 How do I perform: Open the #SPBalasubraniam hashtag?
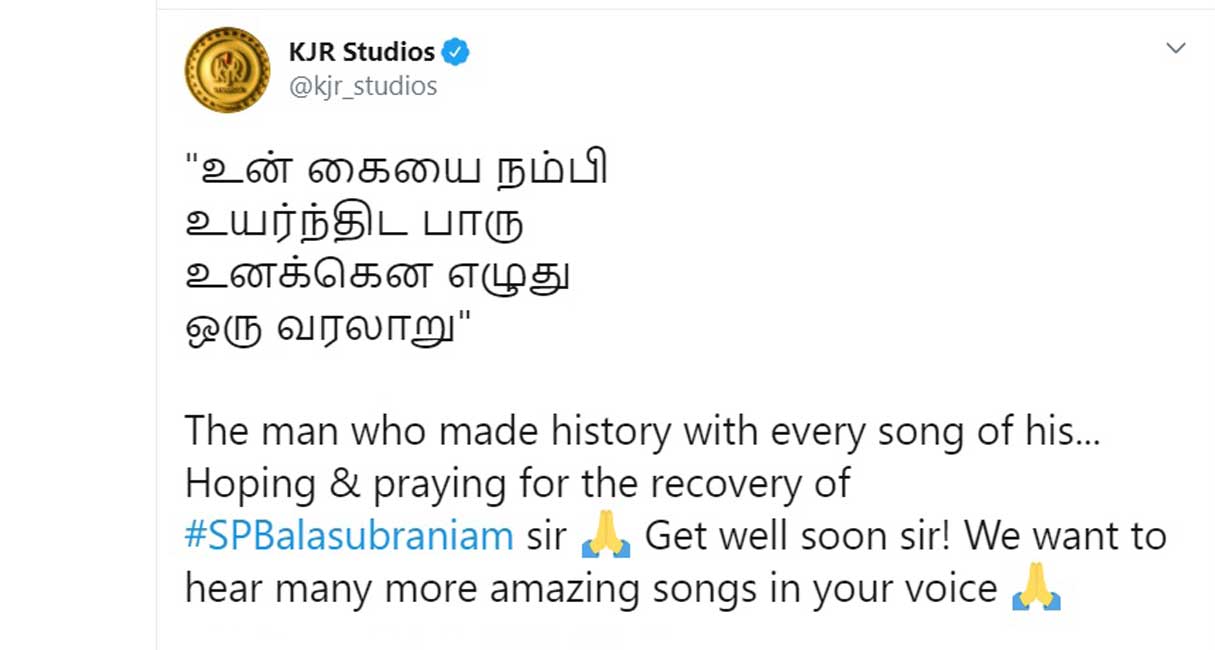point(349,537)
